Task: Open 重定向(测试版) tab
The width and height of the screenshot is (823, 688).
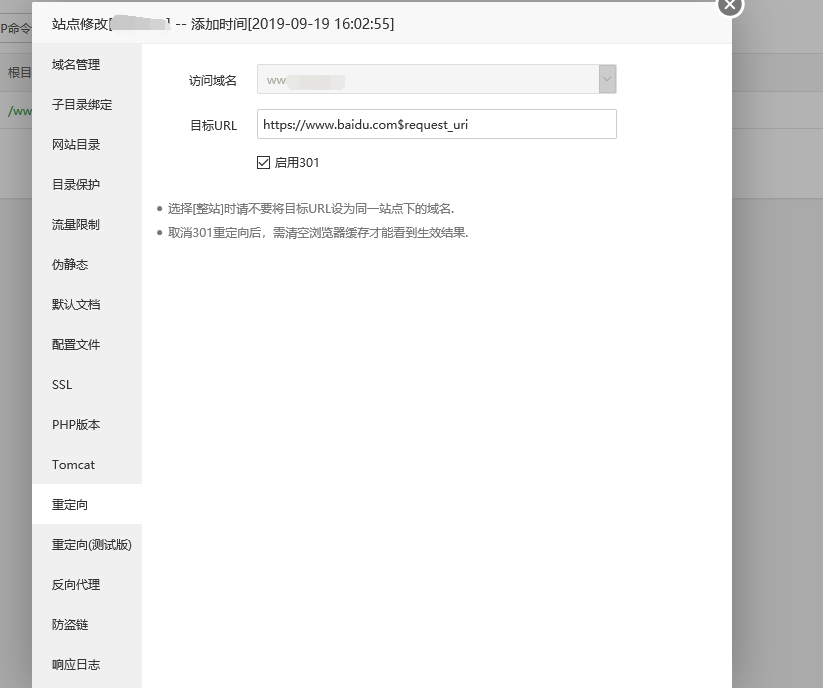Action: coord(87,545)
